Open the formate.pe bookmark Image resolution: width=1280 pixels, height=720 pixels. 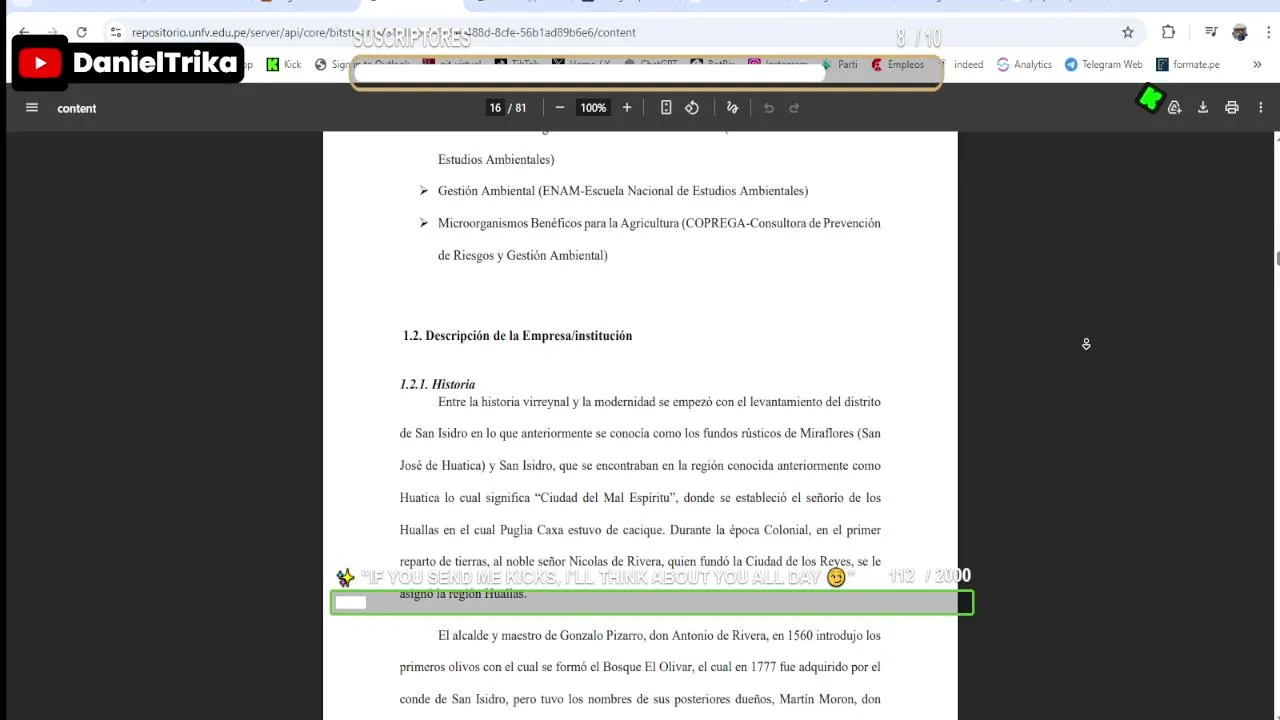point(1188,64)
